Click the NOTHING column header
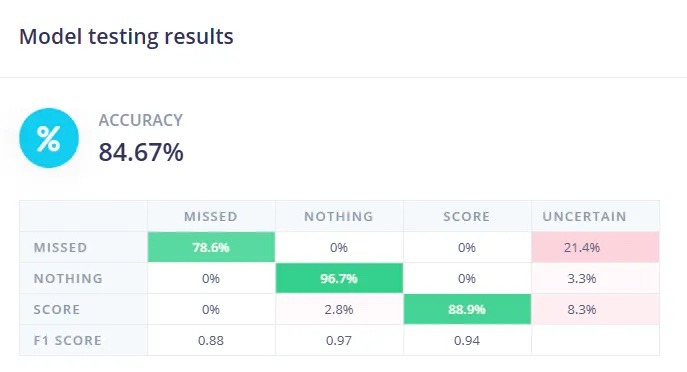The width and height of the screenshot is (687, 372). point(339,216)
